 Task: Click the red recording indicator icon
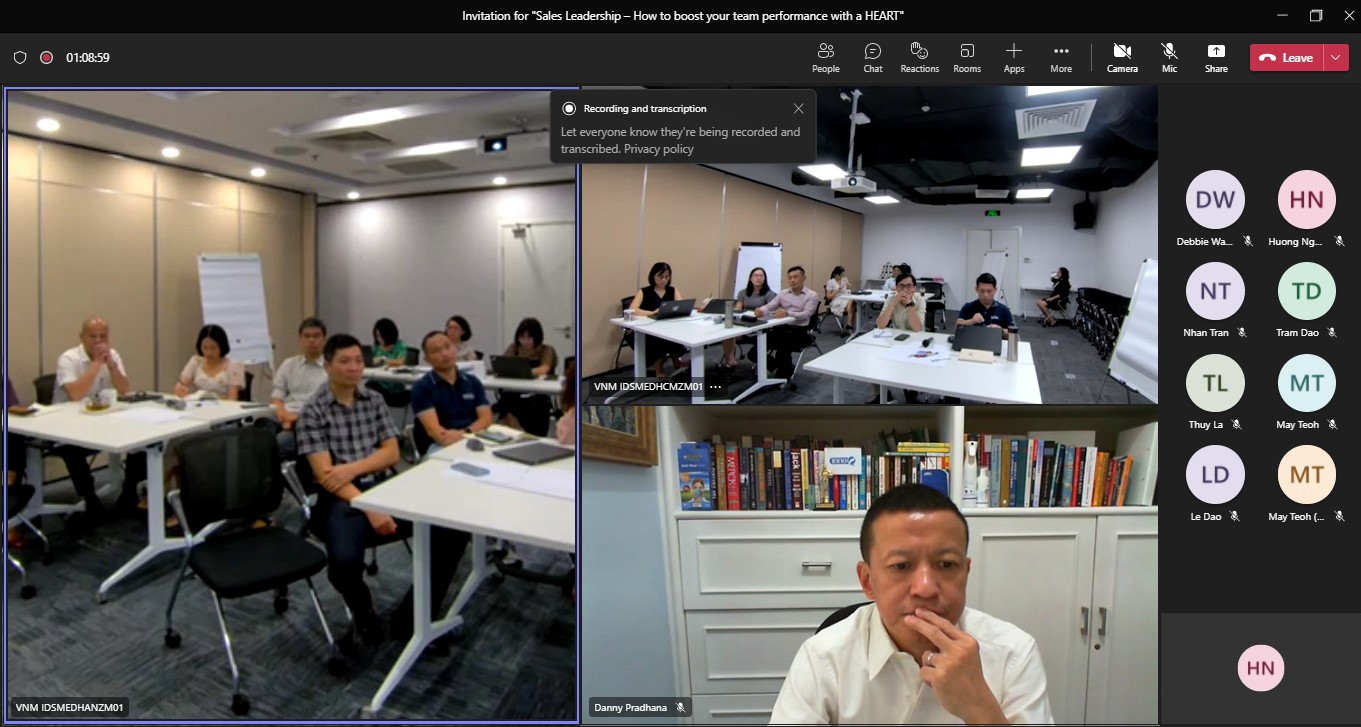(x=46, y=58)
